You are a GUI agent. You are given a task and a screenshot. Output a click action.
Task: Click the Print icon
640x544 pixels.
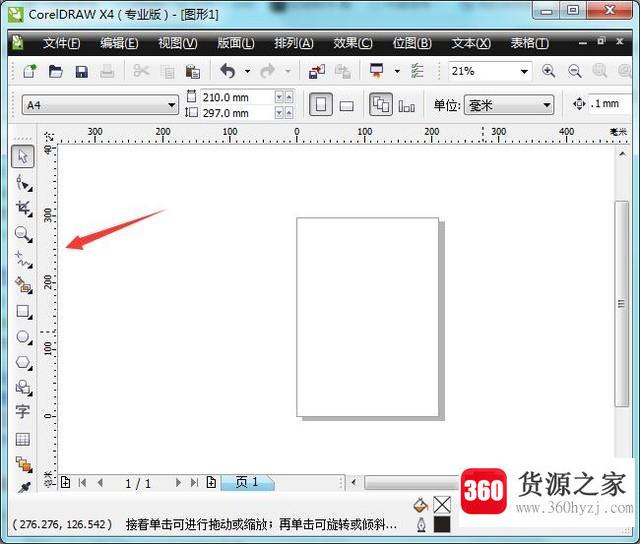(x=107, y=71)
